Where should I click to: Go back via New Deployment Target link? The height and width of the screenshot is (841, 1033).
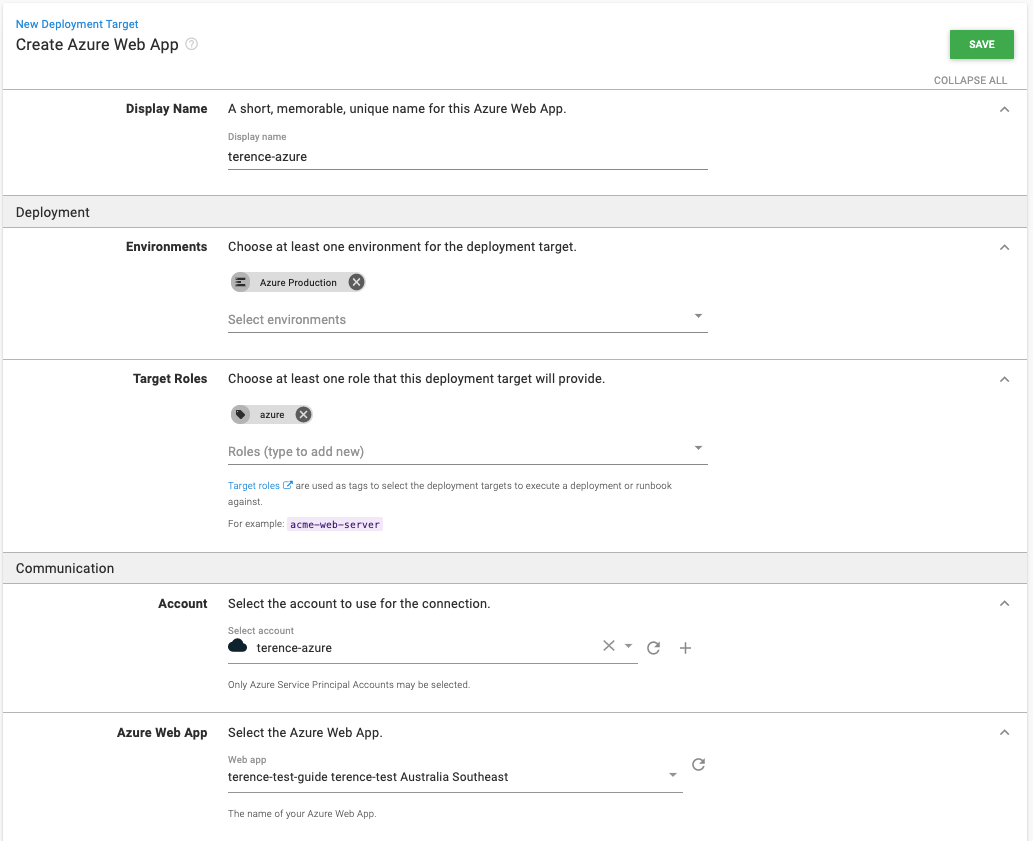(76, 24)
